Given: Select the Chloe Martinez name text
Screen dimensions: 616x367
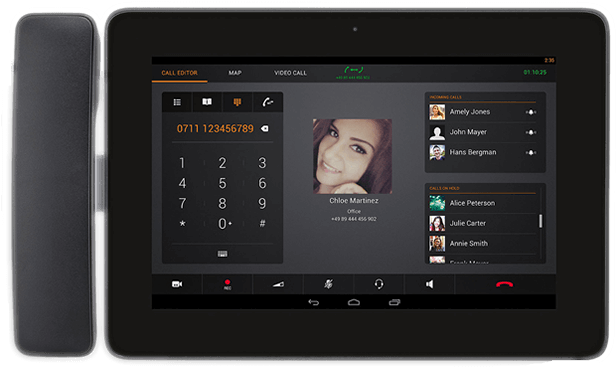Looking at the screenshot, I should 354,200.
